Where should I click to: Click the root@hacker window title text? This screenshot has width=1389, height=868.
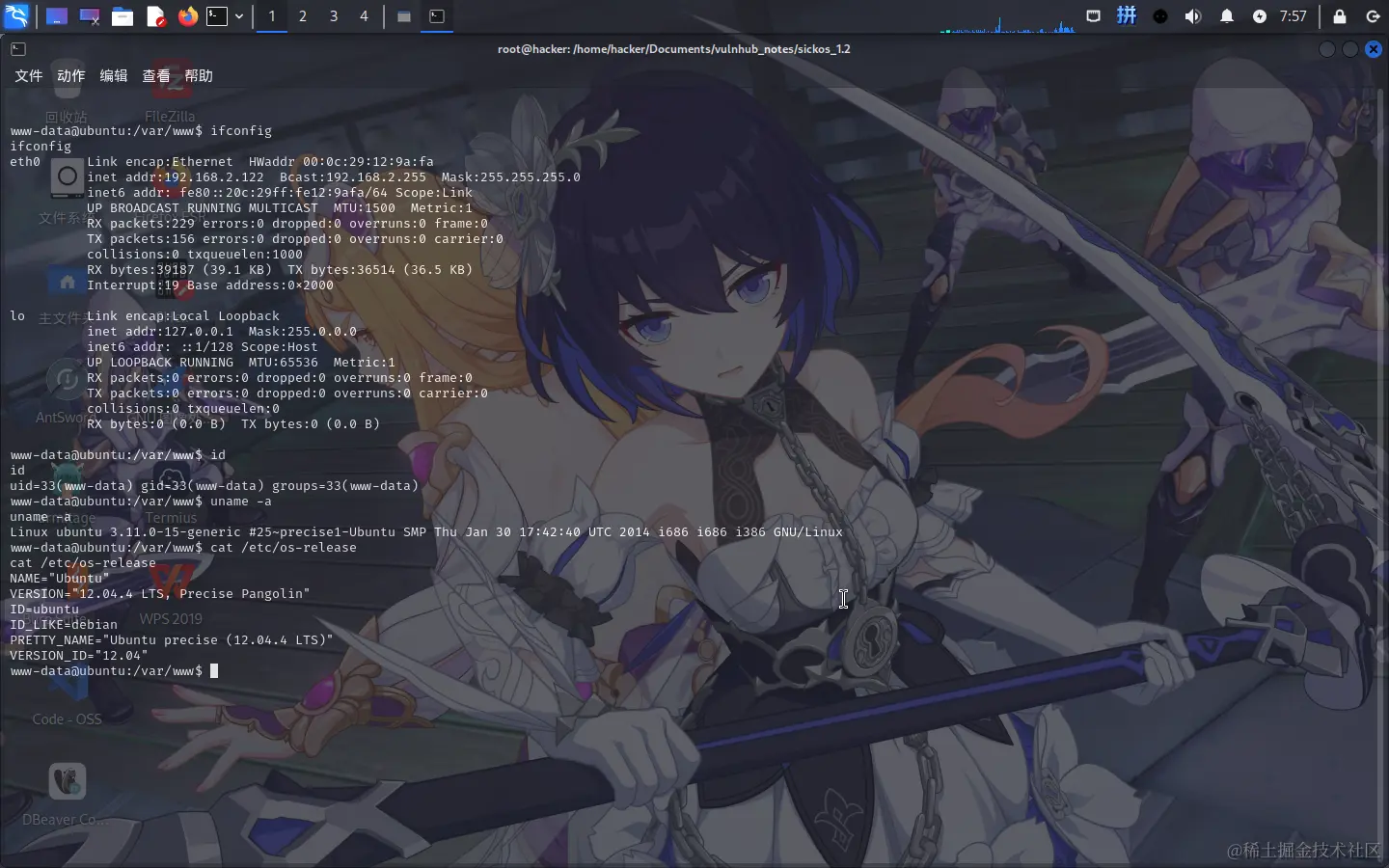click(674, 48)
